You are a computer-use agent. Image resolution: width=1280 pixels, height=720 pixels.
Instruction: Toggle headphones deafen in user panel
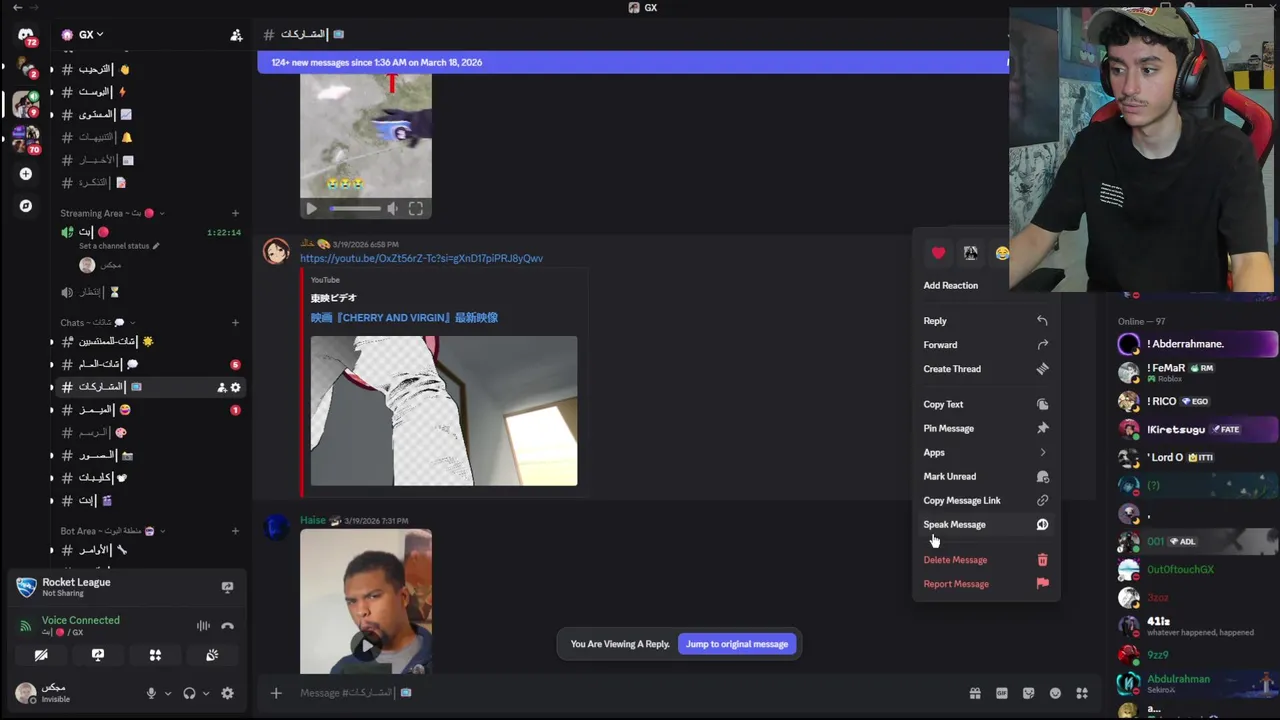[x=189, y=693]
